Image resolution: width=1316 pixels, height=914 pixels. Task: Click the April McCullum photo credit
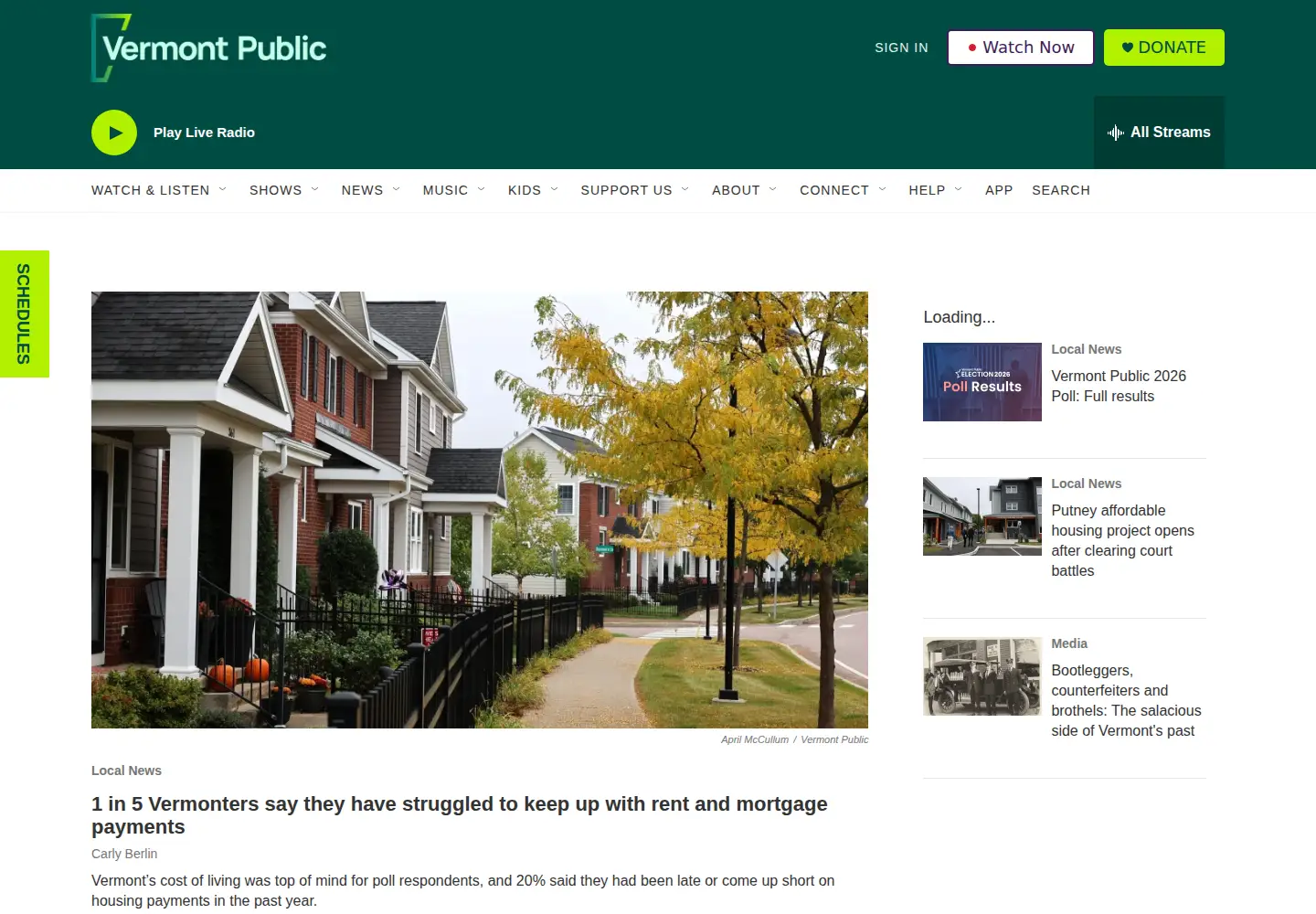pos(754,739)
